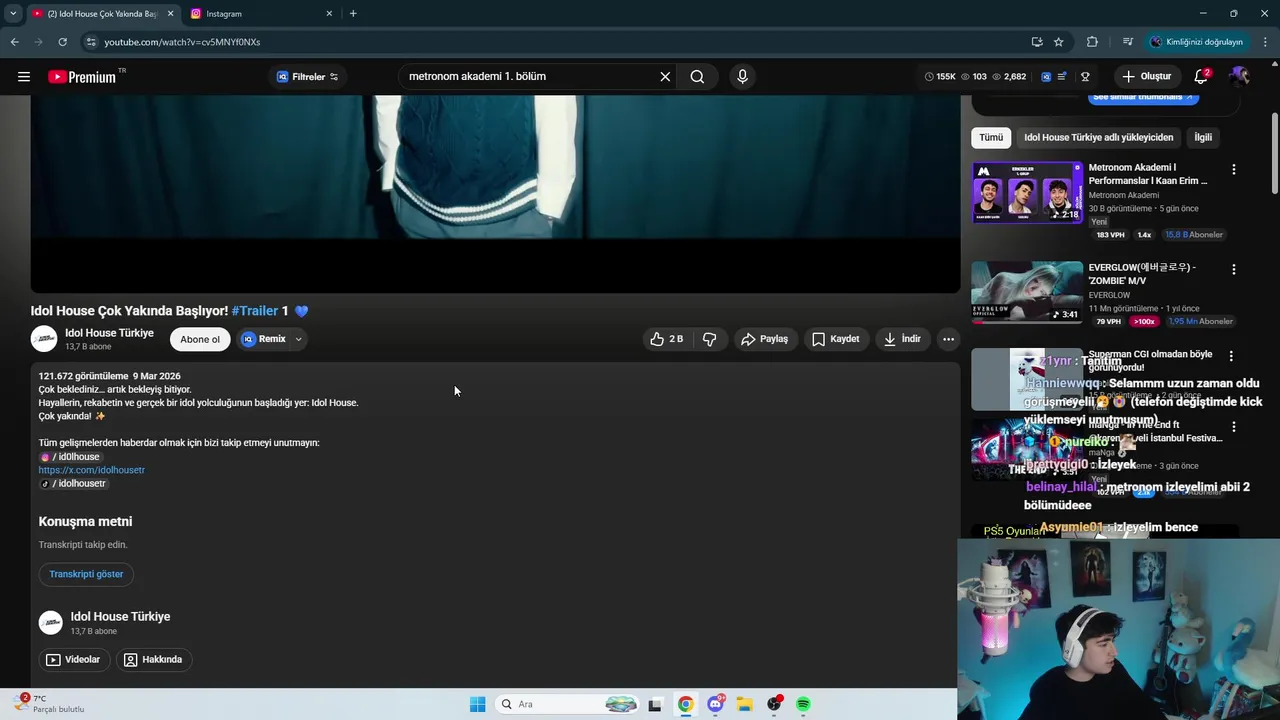1280x720 pixels.
Task: Open more actions three-dot menu below video
Action: (x=948, y=339)
